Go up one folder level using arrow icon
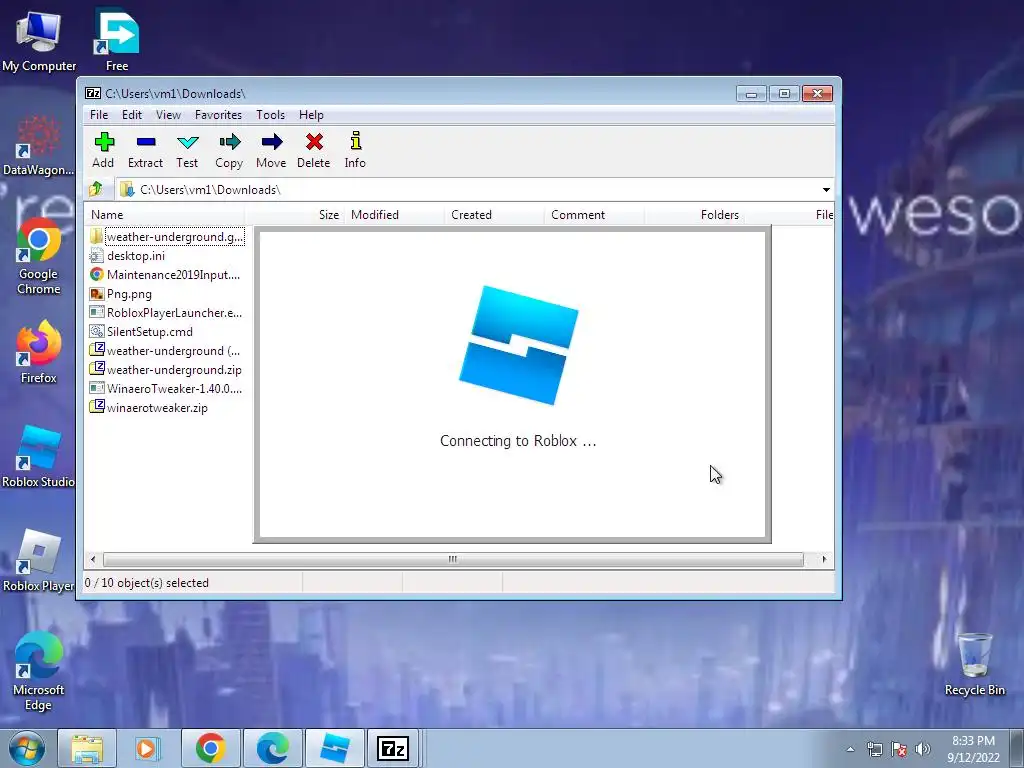Image resolution: width=1024 pixels, height=768 pixels. tap(96, 189)
